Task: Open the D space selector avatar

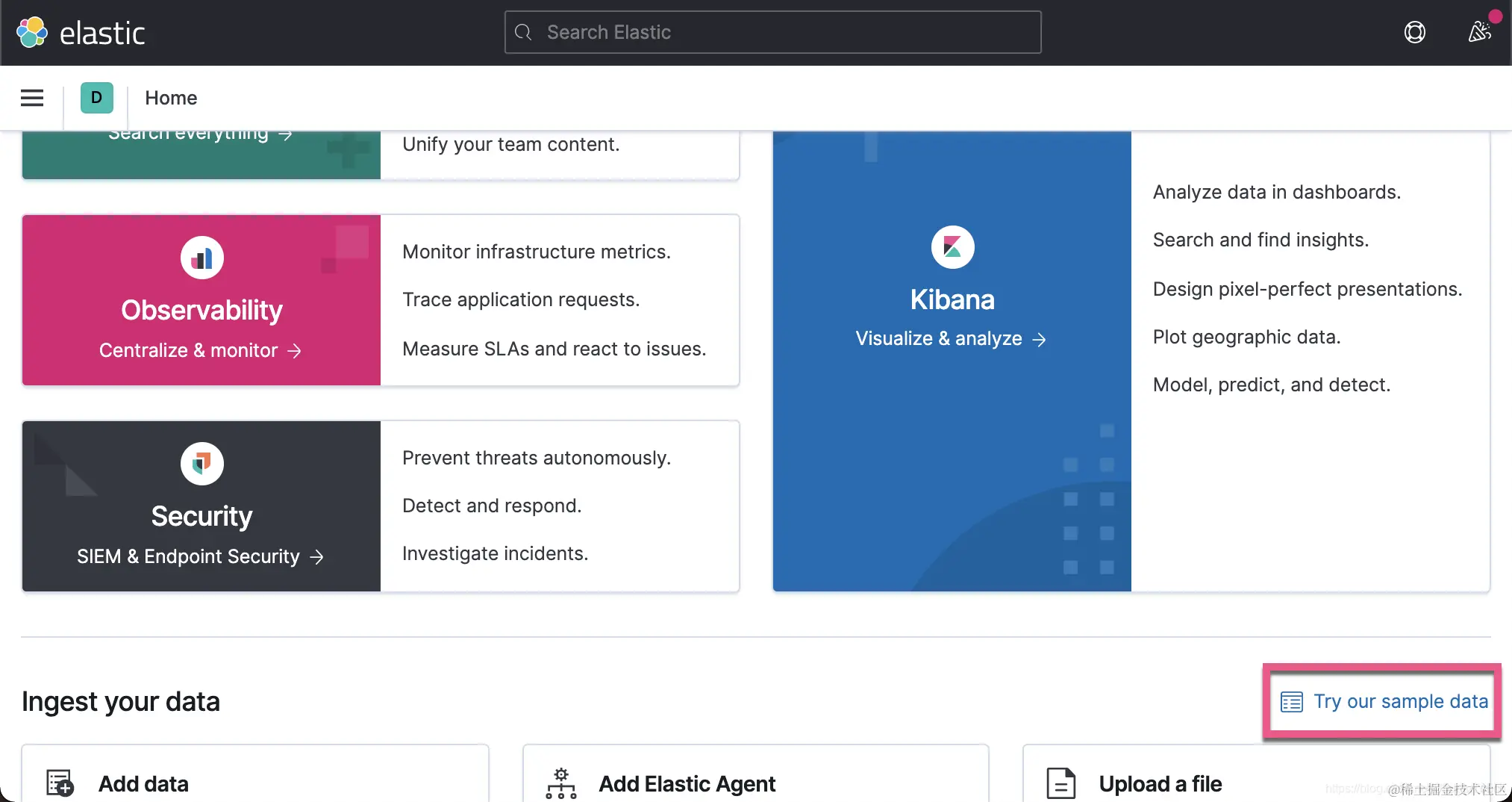Action: (97, 98)
